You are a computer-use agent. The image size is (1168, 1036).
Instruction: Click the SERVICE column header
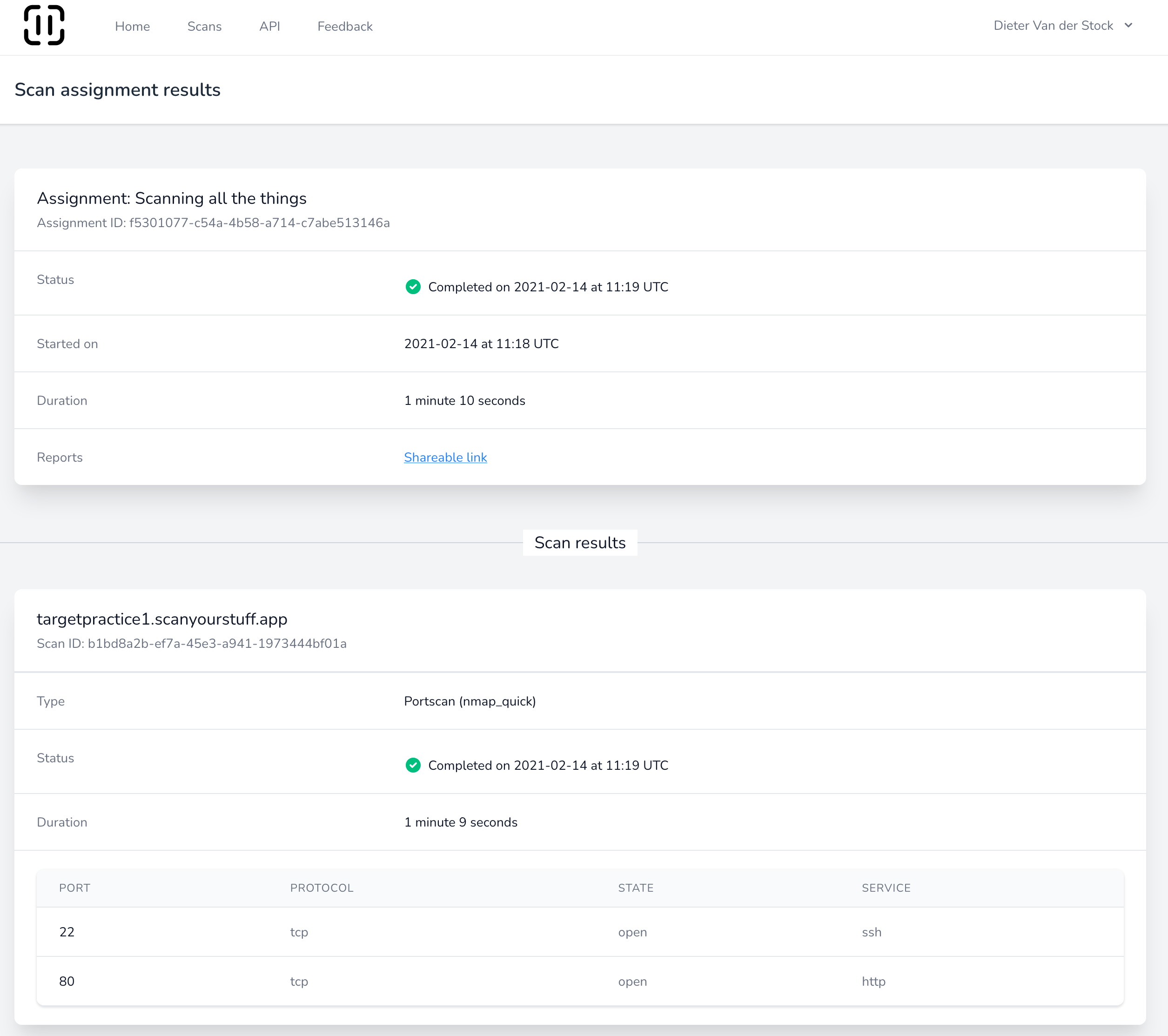pos(886,888)
